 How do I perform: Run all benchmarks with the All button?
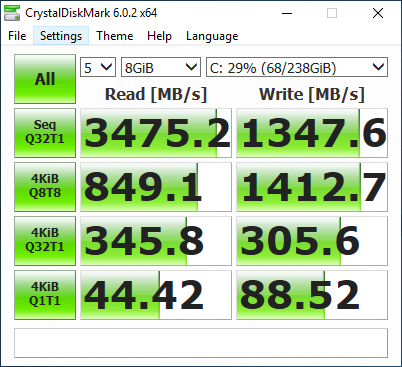click(x=45, y=79)
